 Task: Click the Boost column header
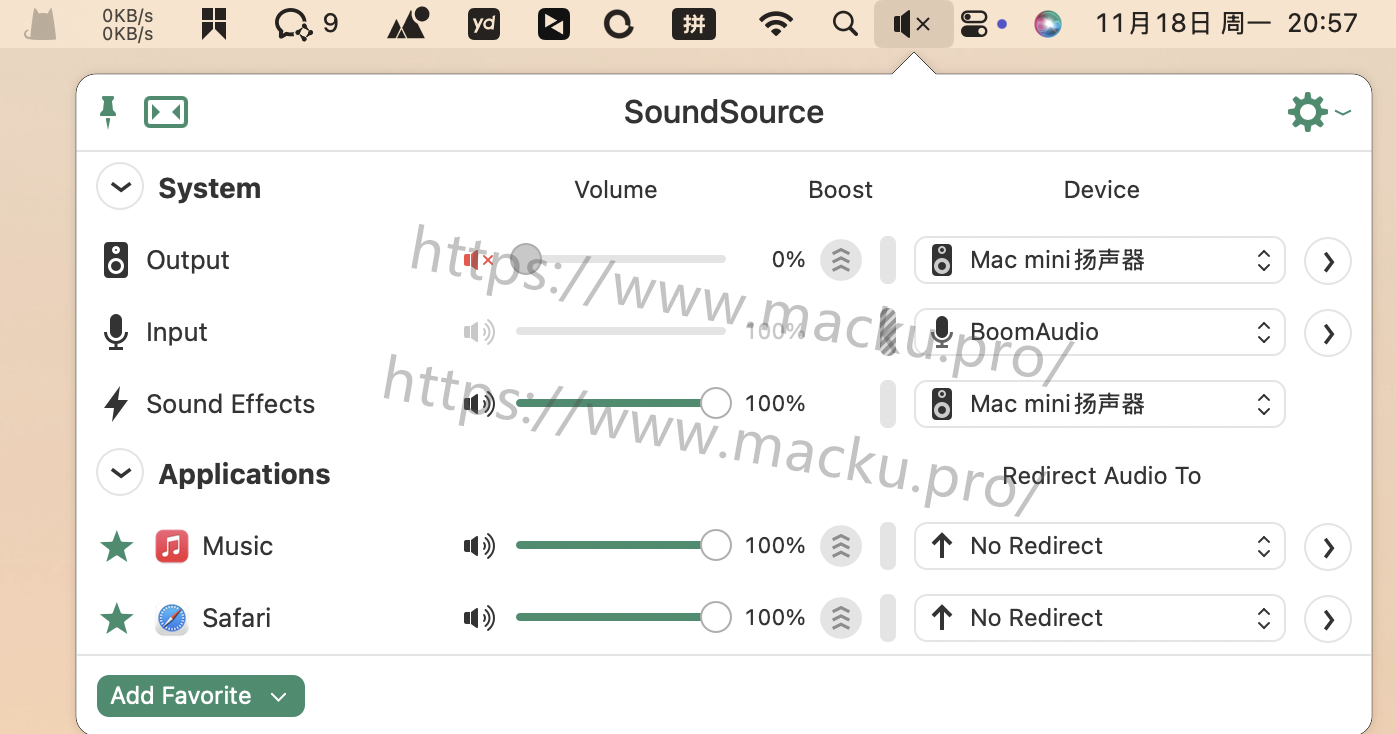841,190
